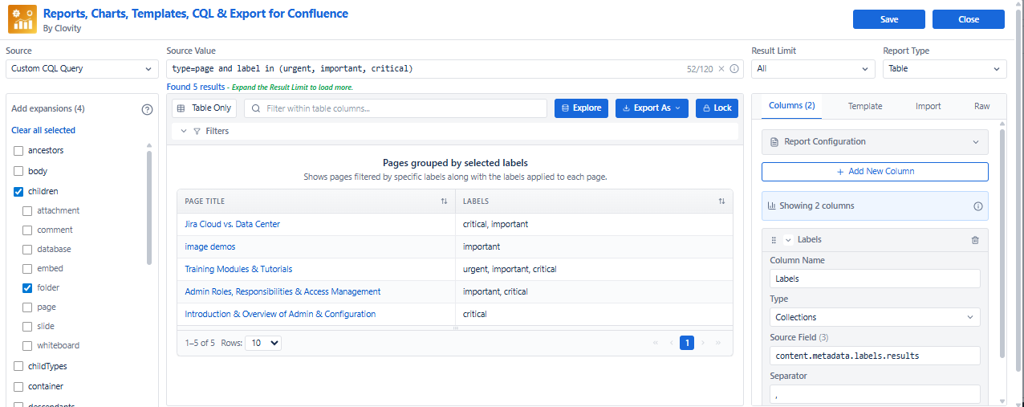The height and width of the screenshot is (407, 1024).
Task: Delete the Labels column with the trash icon
Action: pos(975,240)
